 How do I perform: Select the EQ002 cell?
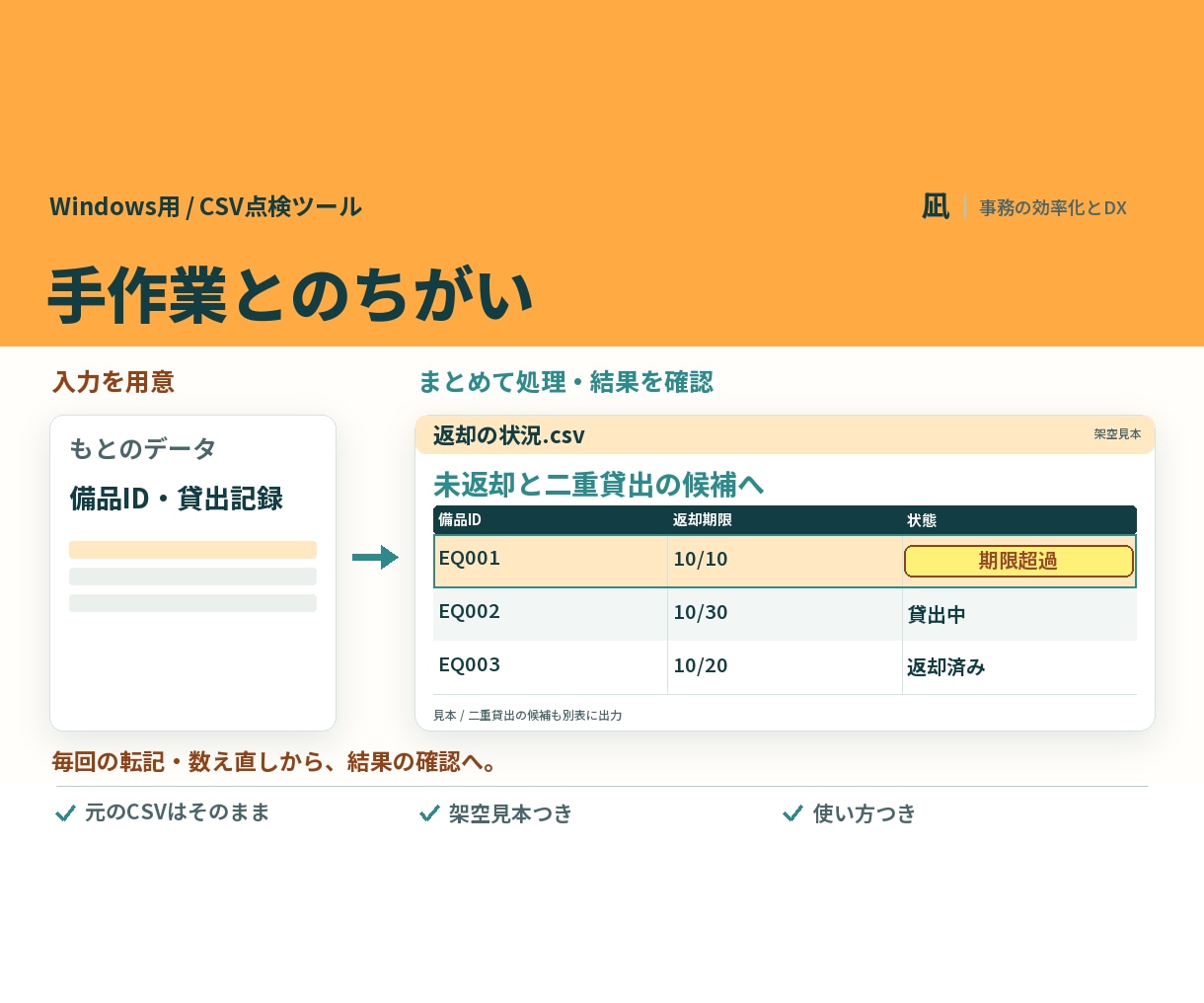coord(551,614)
